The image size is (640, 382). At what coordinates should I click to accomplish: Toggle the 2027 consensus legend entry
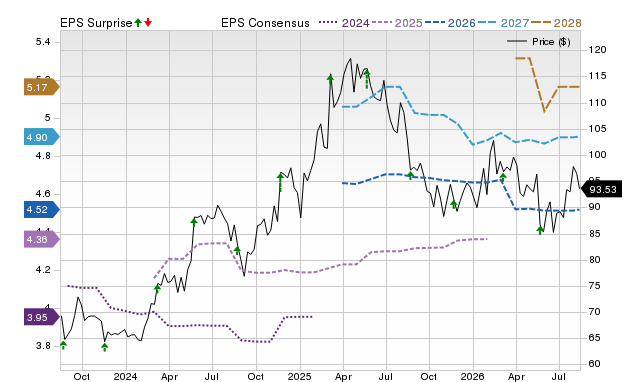[503, 23]
